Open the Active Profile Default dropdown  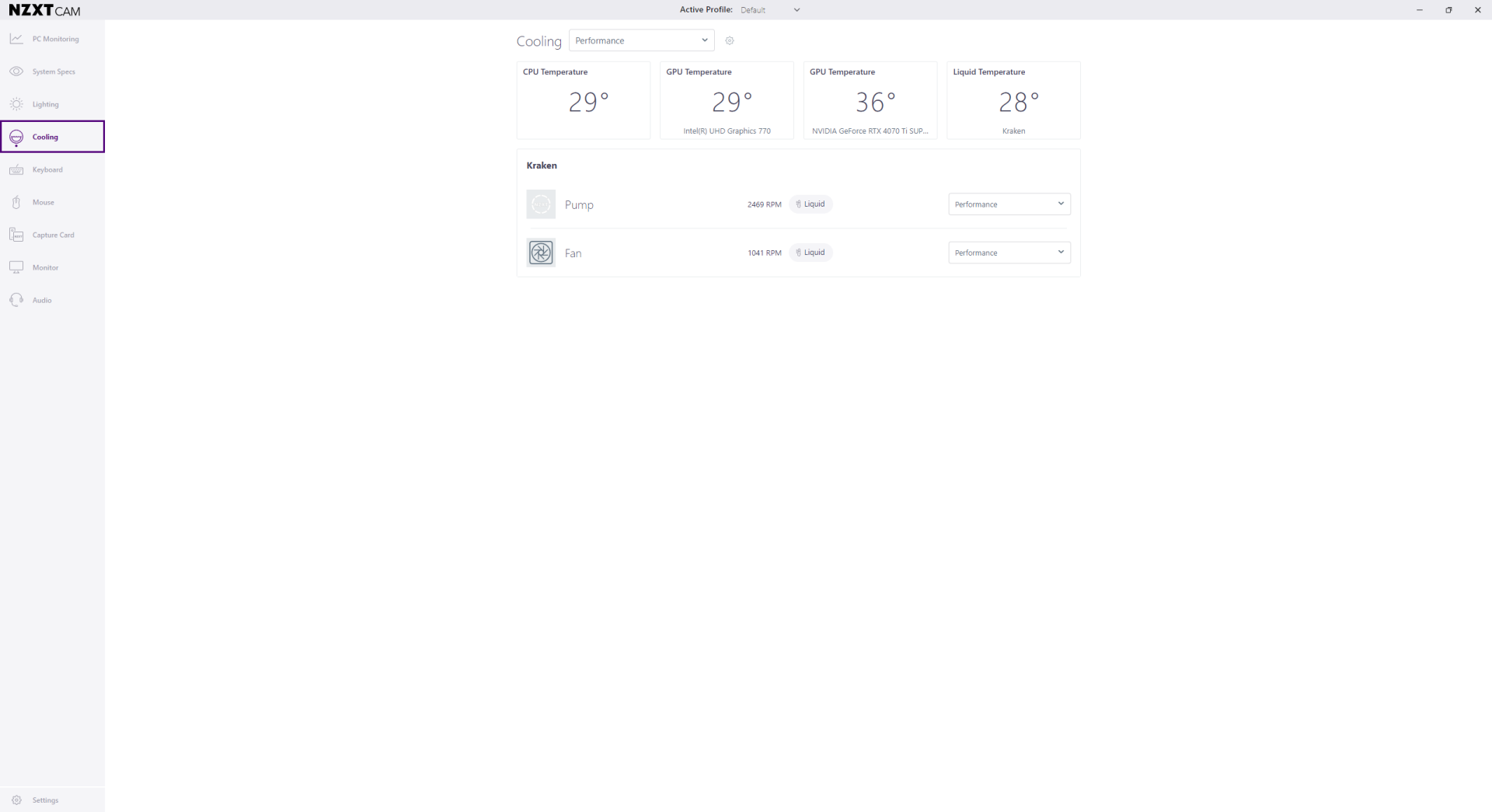[x=770, y=10]
